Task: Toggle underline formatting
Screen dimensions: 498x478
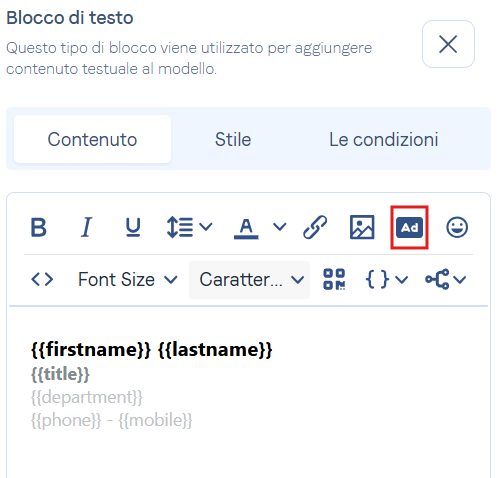Action: pos(133,228)
